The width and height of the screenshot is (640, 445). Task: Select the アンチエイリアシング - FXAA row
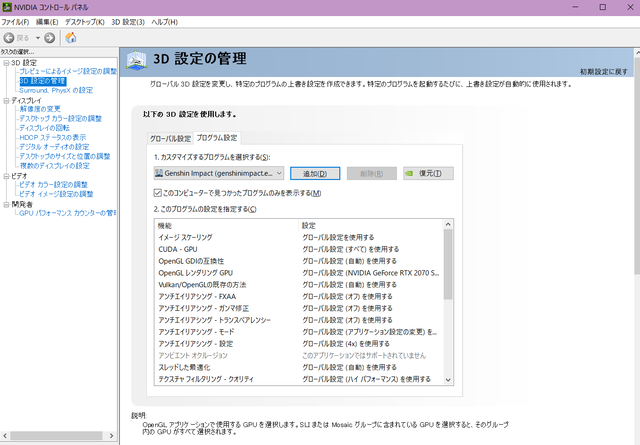[x=299, y=296]
